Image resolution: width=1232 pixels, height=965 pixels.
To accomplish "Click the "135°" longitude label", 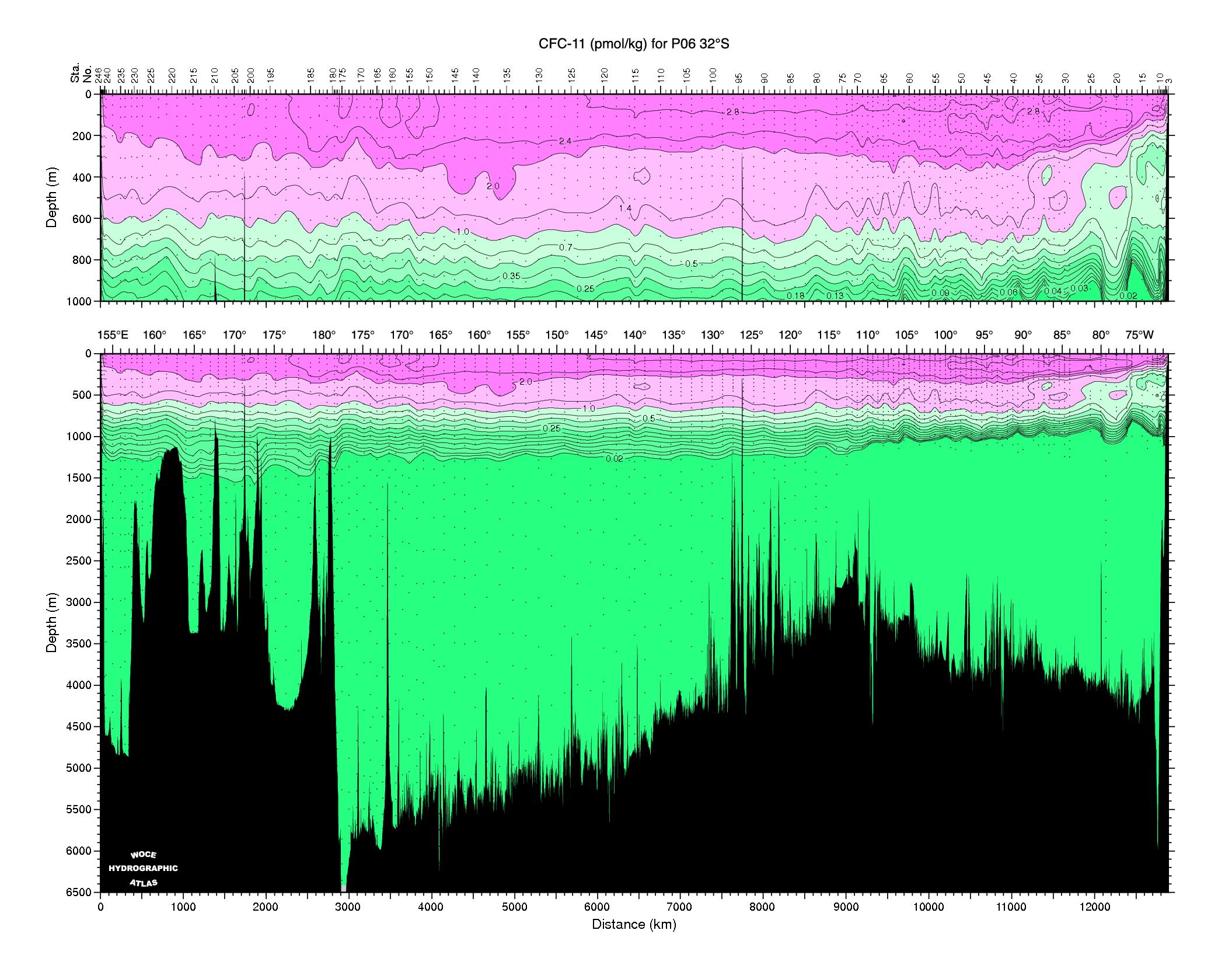I will coord(673,335).
